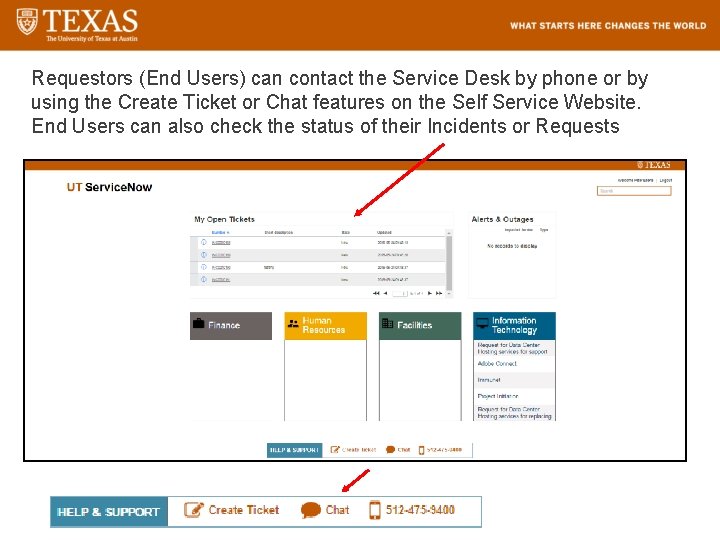Click the pencil icon in enlarged Create Ticket

click(193, 510)
